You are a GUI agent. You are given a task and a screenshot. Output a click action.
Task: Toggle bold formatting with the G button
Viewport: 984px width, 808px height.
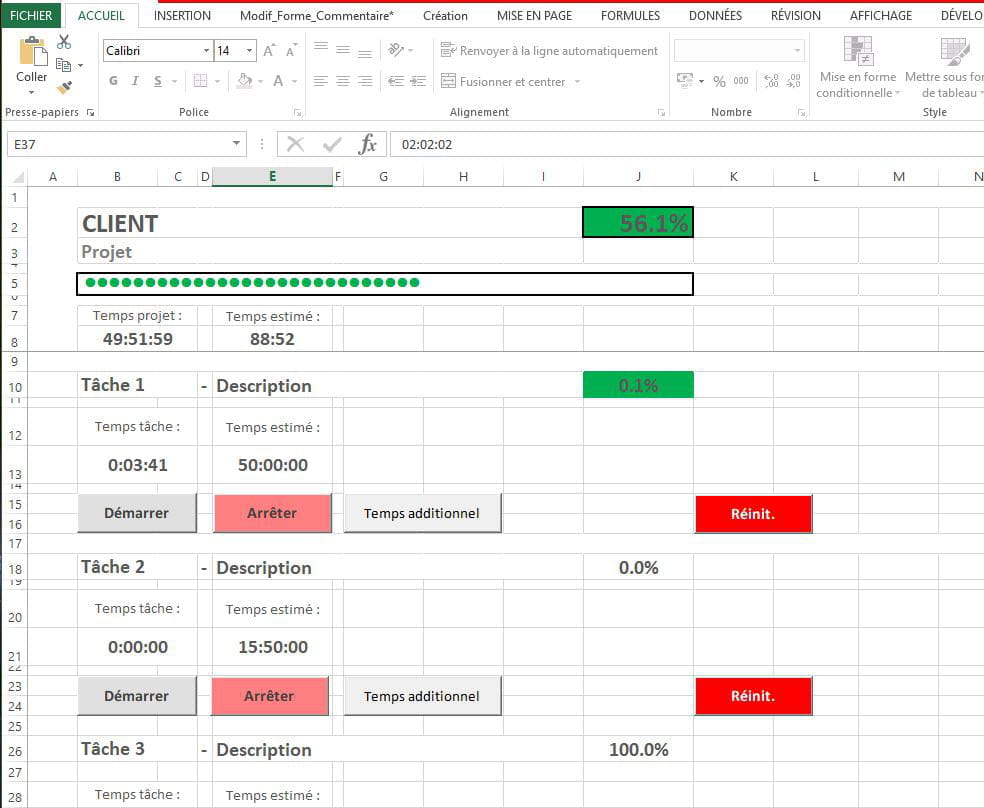(x=113, y=81)
